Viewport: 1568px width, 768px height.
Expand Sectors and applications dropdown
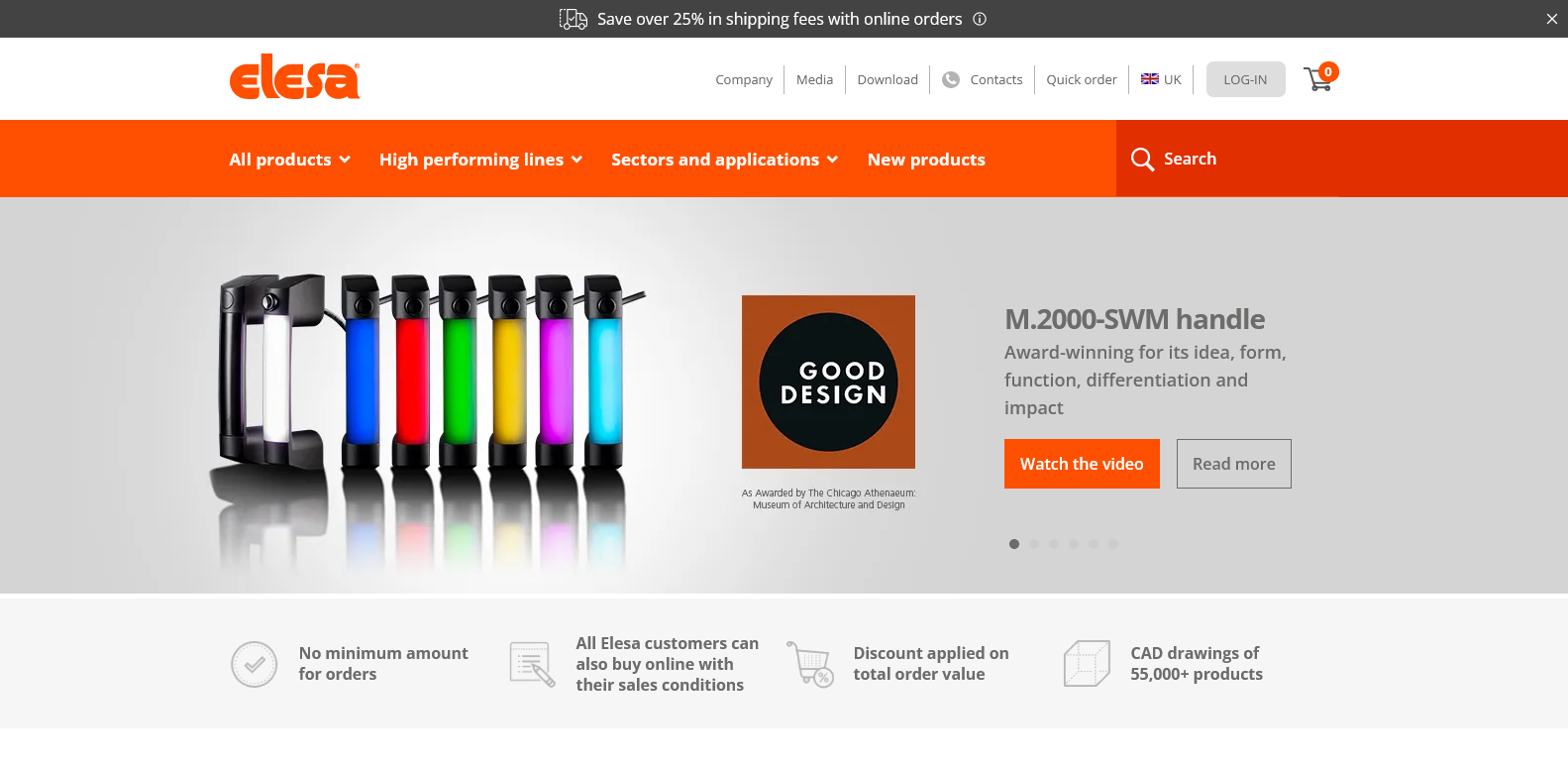[724, 160]
